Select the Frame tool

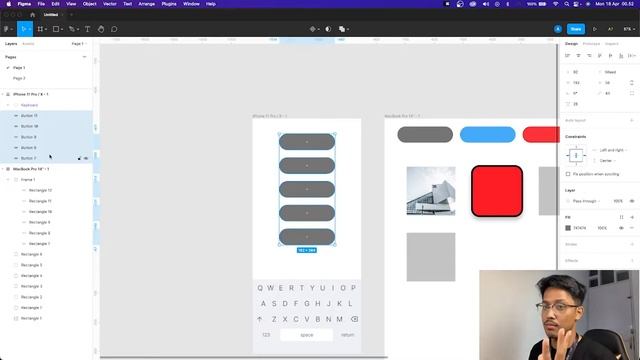pyautogui.click(x=40, y=29)
